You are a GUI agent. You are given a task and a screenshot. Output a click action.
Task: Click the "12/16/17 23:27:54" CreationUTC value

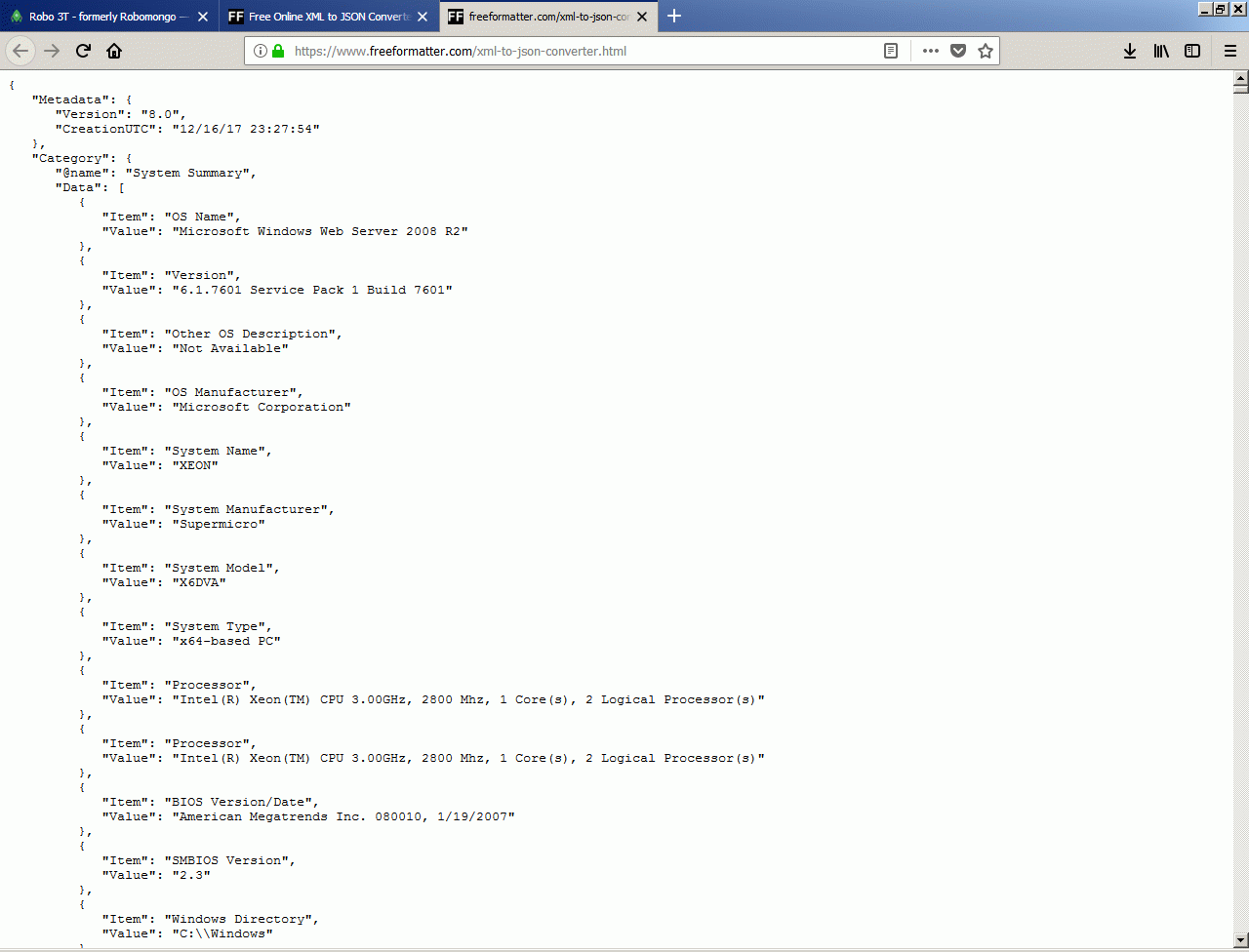click(x=246, y=129)
